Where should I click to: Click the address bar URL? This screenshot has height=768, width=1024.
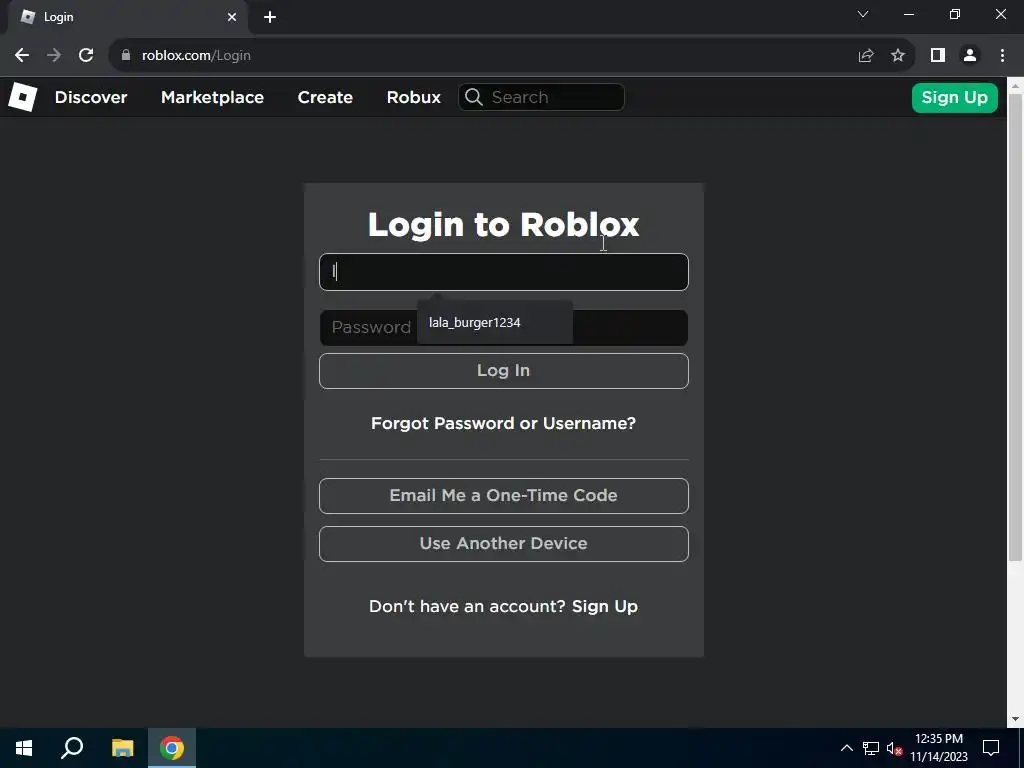tap(196, 56)
